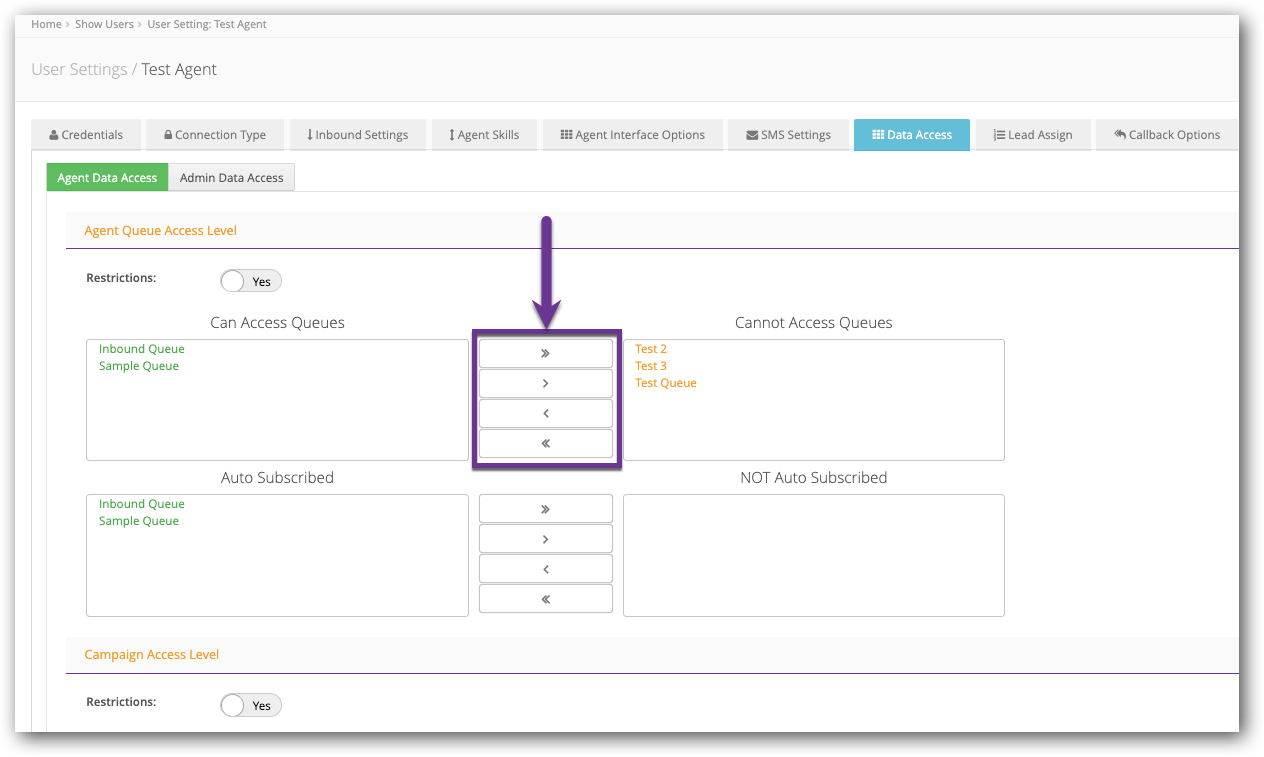This screenshot has width=1264, height=757.
Task: Click User Settings in the page heading
Action: pyautogui.click(x=79, y=69)
